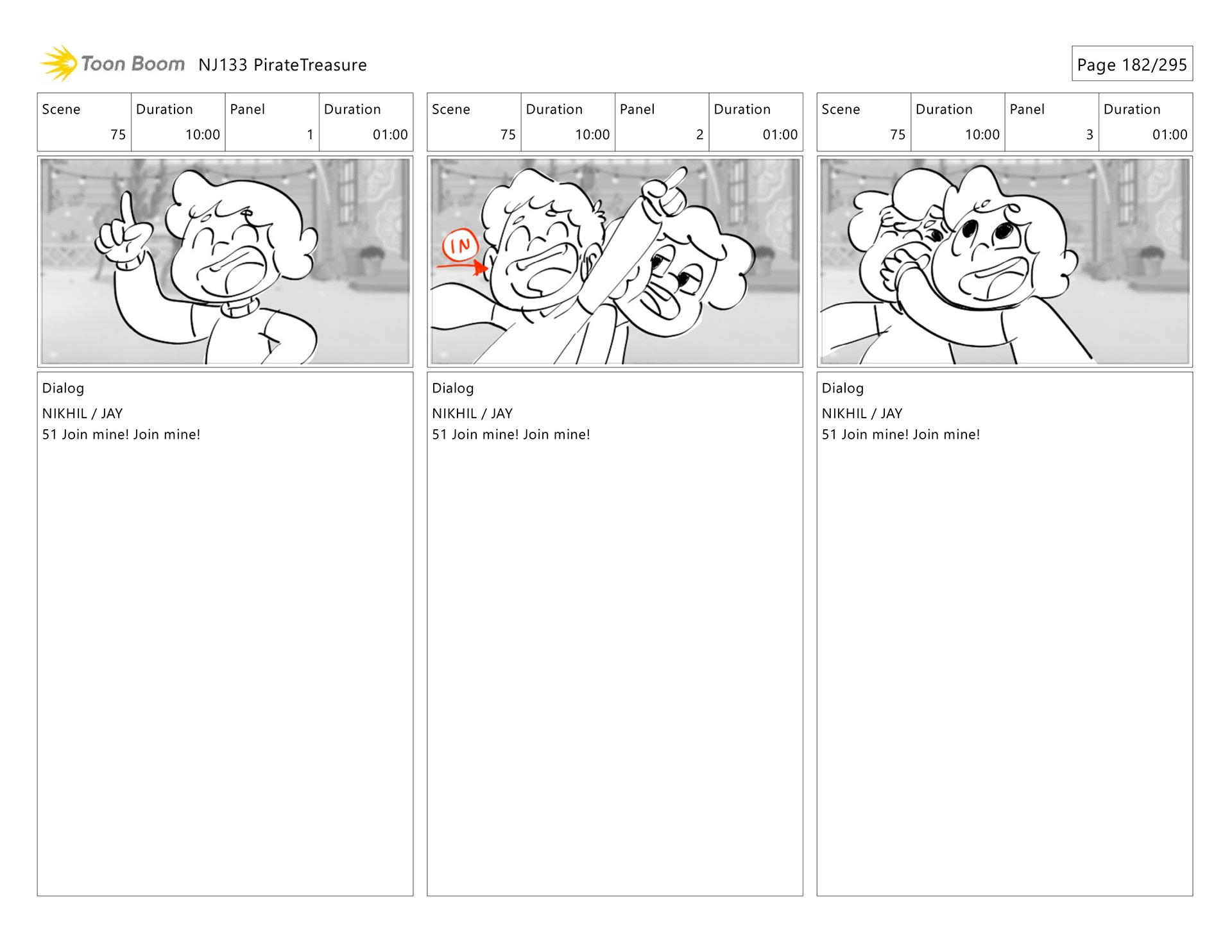The width and height of the screenshot is (1232, 952).
Task: Click the NJ133 PirateTreasure project title
Action: pos(282,65)
